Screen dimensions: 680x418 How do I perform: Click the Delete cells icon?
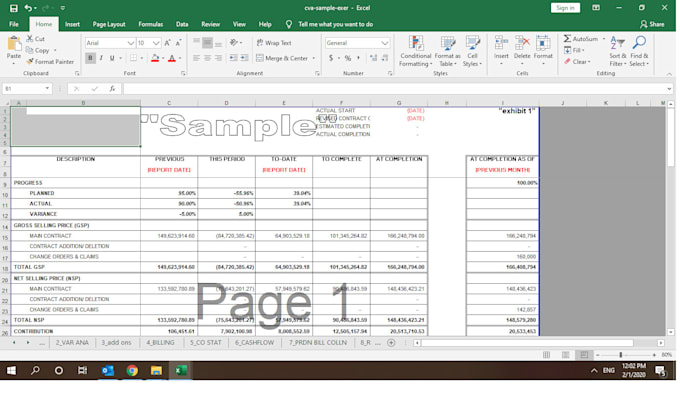(522, 43)
